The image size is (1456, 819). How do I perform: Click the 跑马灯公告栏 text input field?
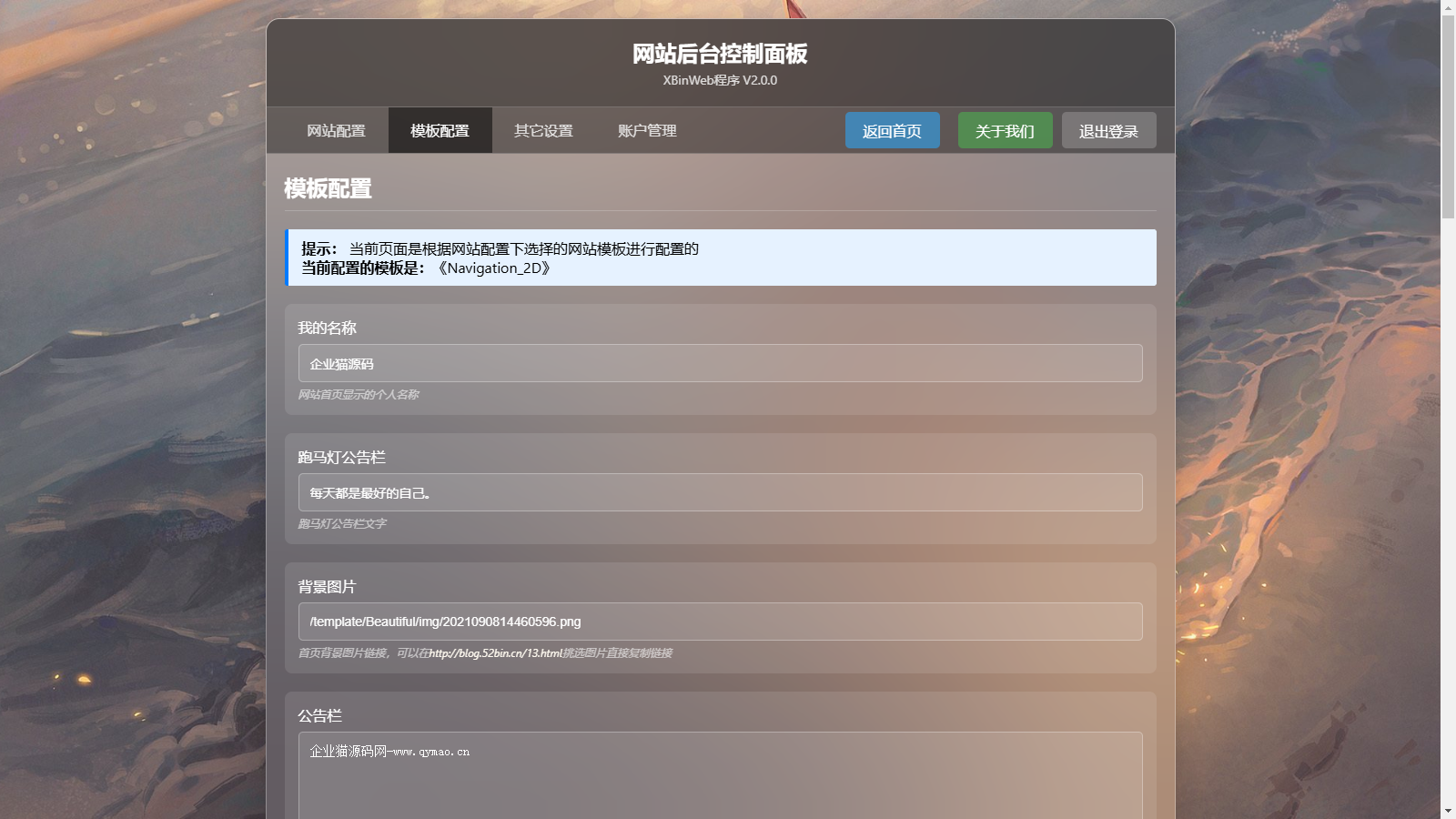[720, 492]
